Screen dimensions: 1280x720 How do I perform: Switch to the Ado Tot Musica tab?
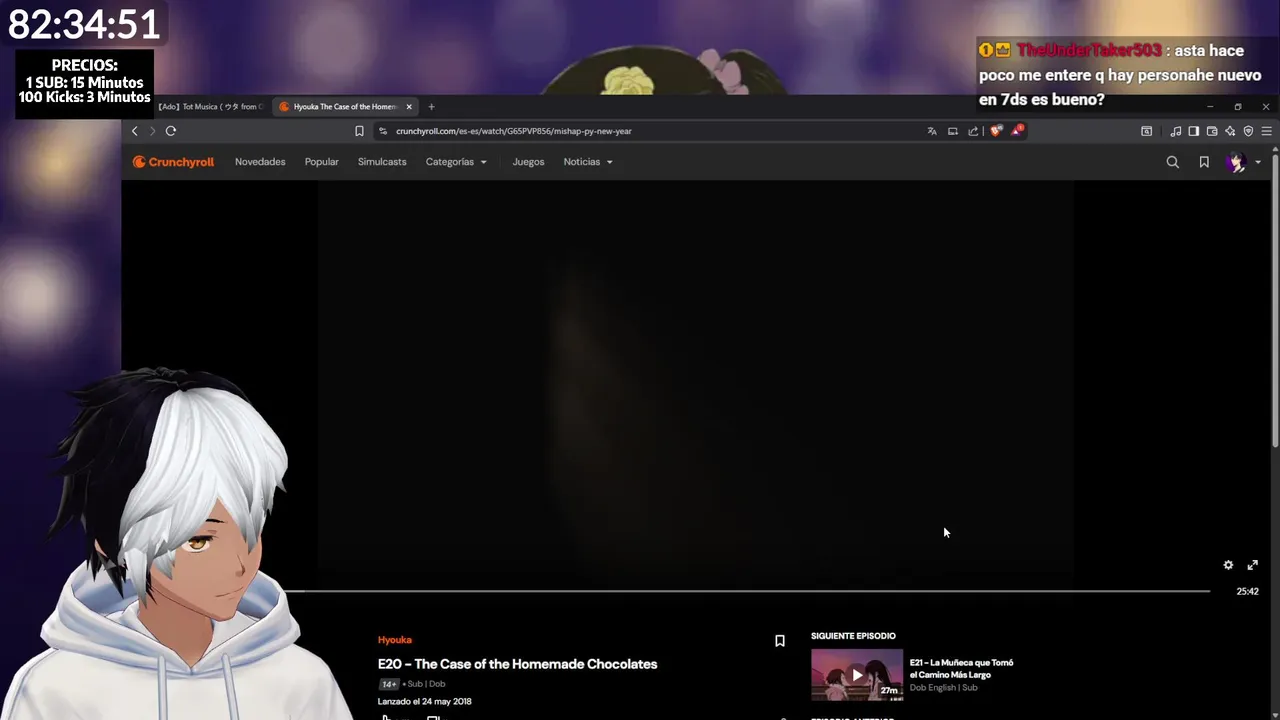click(210, 106)
